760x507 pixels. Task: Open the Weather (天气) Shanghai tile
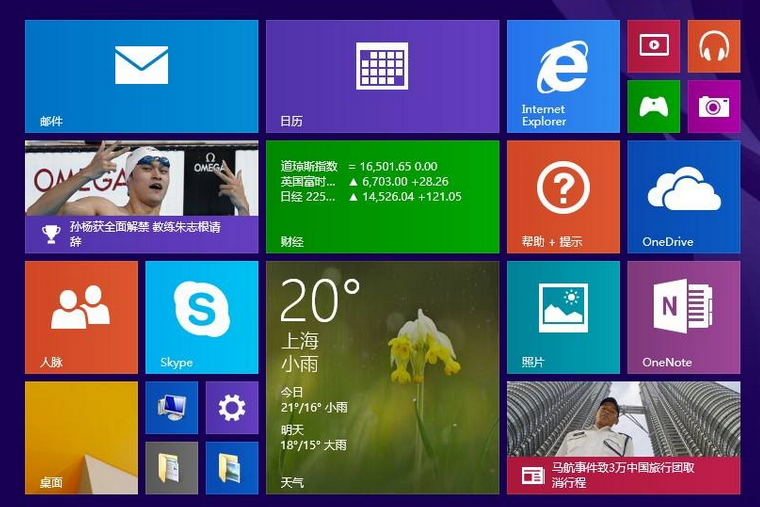click(x=382, y=377)
